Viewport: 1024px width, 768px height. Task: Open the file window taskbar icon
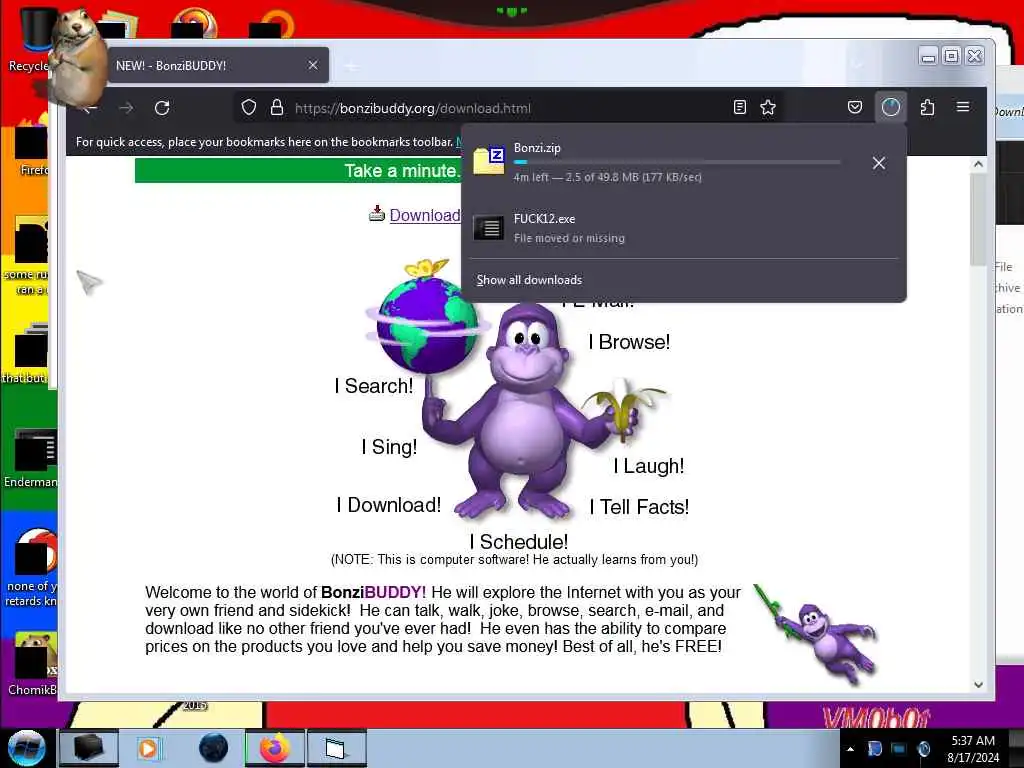pos(336,748)
